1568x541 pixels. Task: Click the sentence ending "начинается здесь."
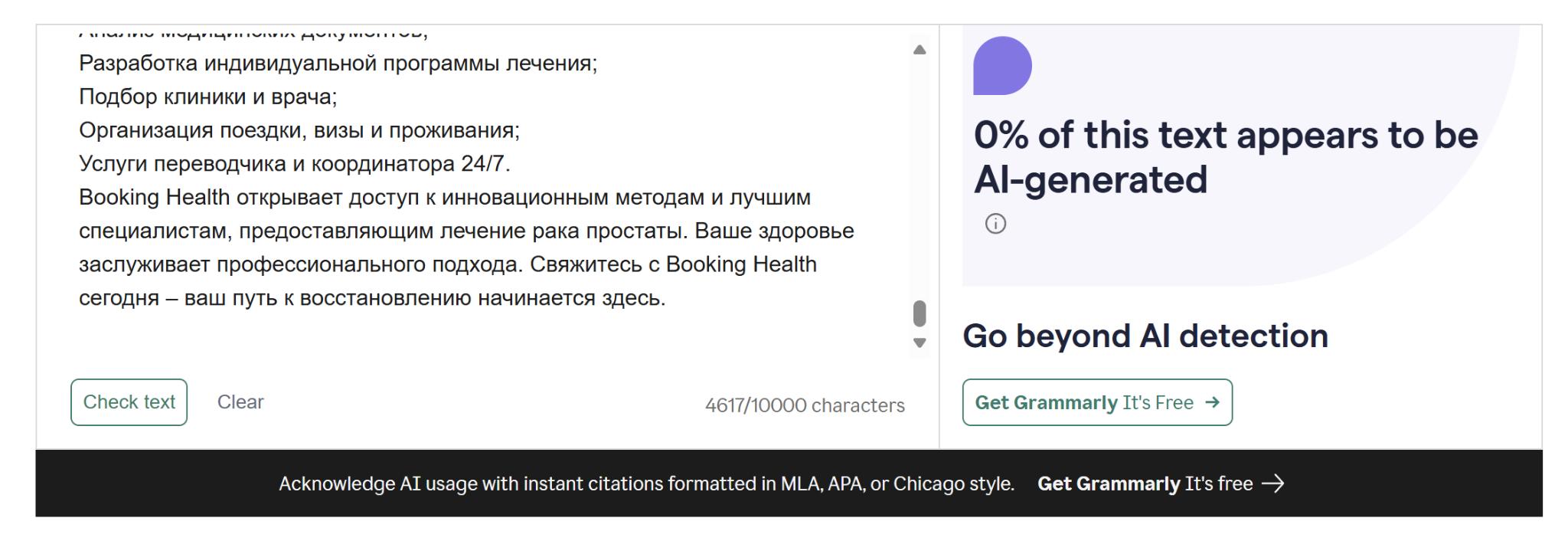pyautogui.click(x=372, y=298)
